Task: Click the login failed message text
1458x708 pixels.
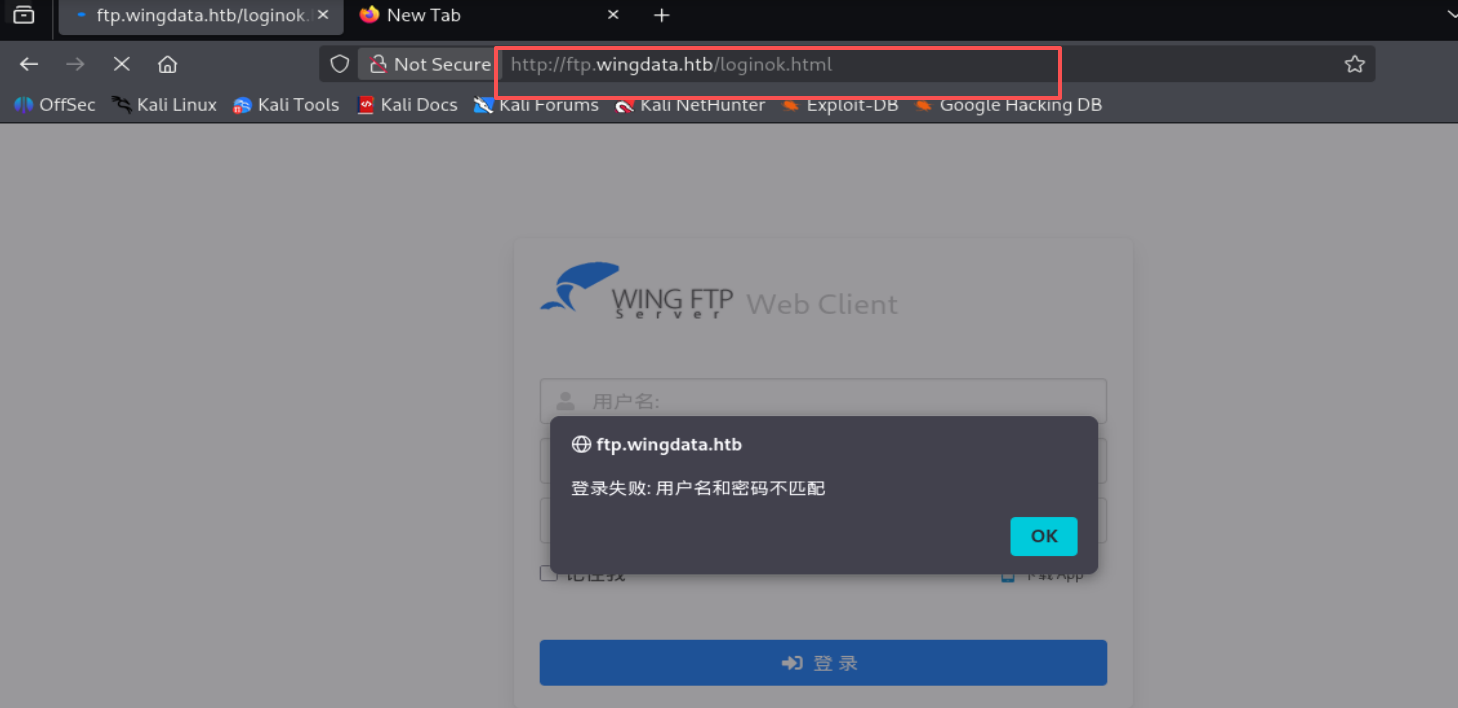Action: click(698, 489)
